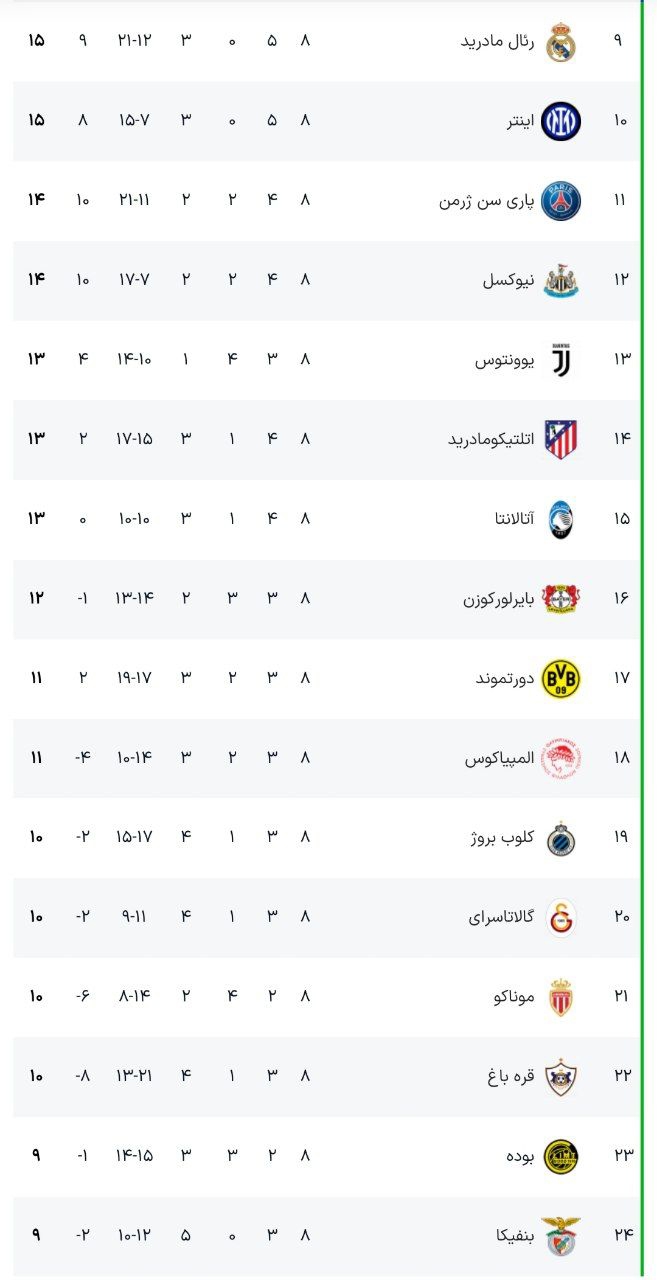Click the Inter Milan logo

pos(561,121)
